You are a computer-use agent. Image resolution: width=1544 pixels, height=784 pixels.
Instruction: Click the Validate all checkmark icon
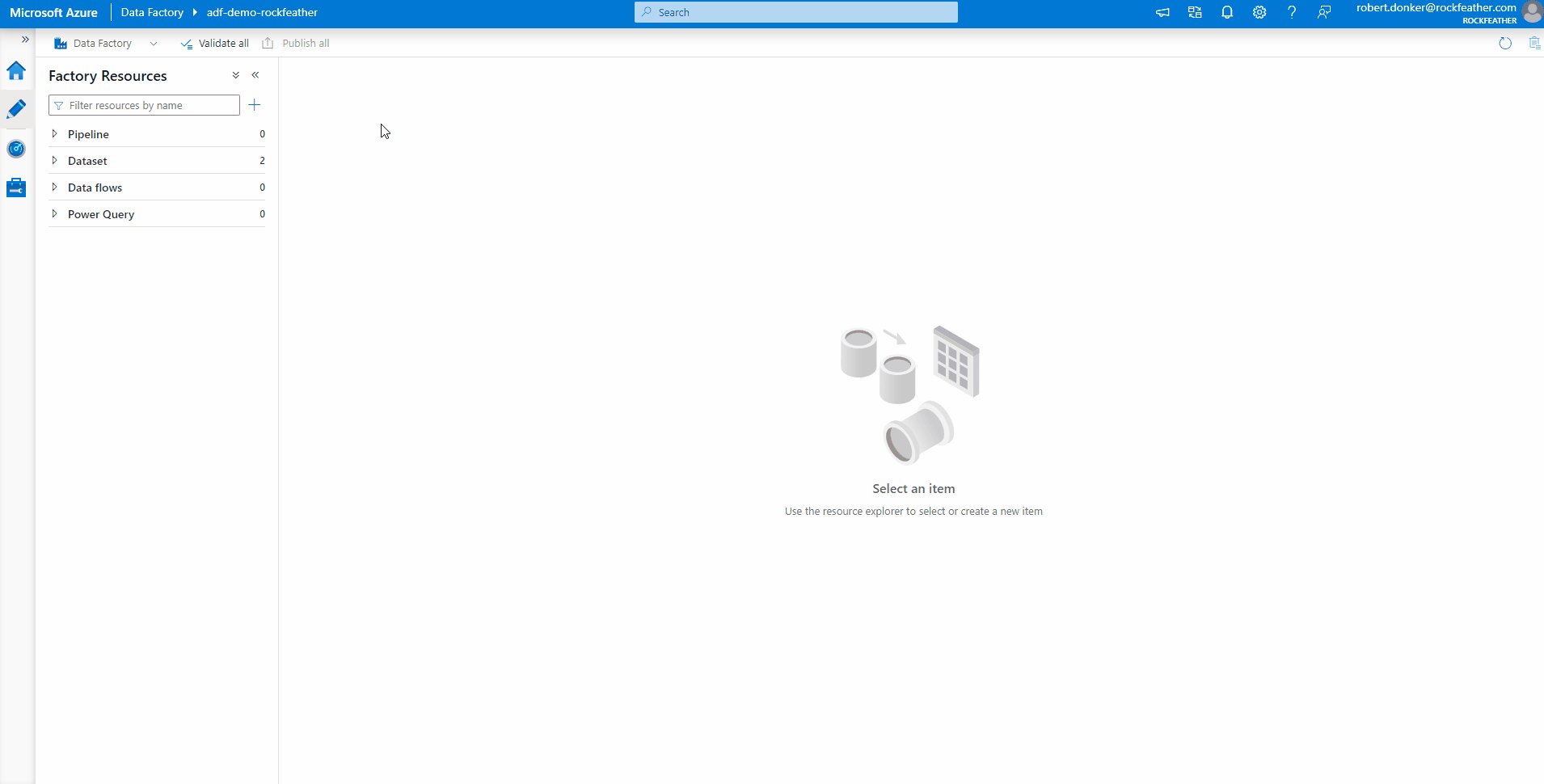point(187,44)
